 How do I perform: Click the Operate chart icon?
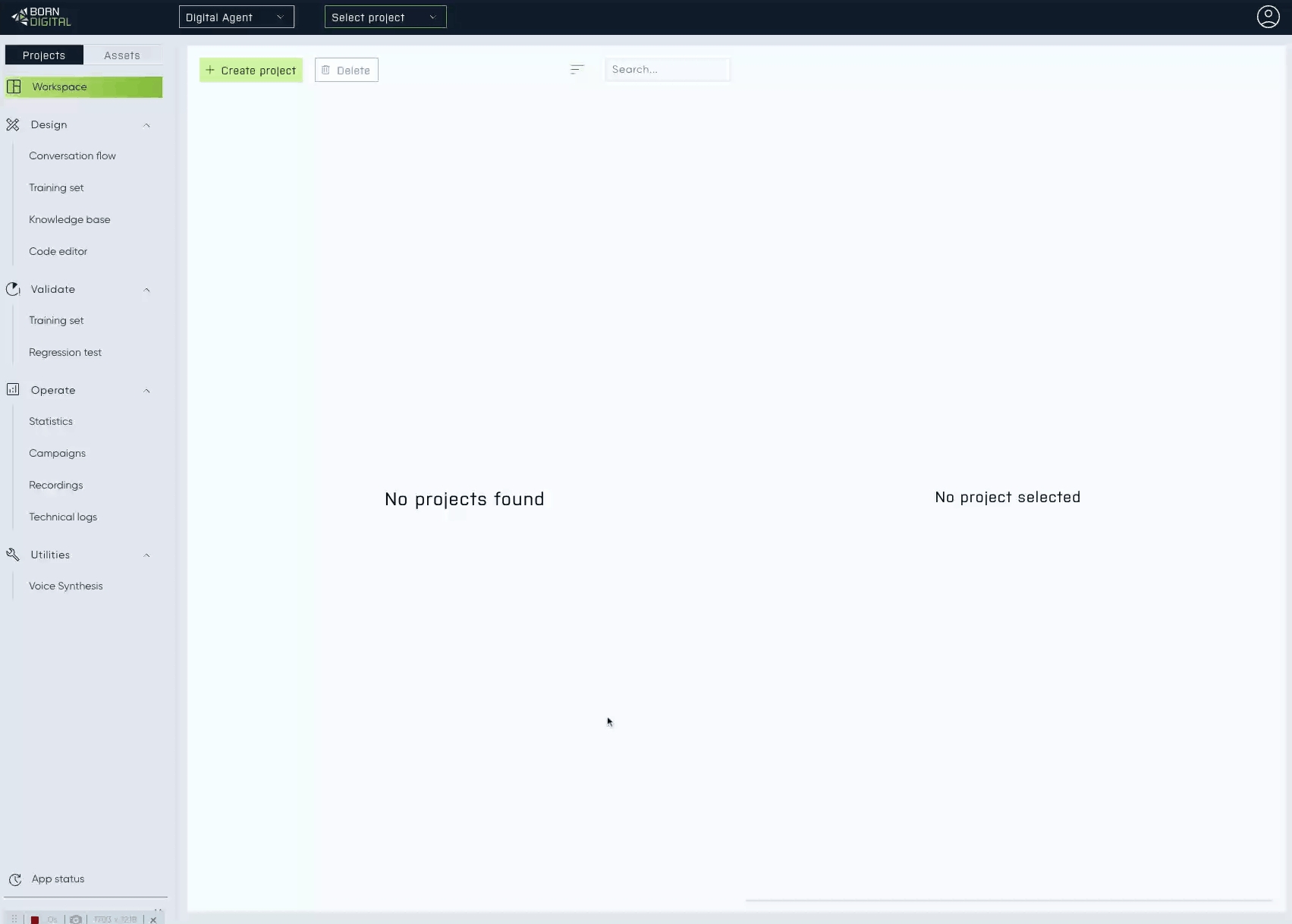click(13, 390)
